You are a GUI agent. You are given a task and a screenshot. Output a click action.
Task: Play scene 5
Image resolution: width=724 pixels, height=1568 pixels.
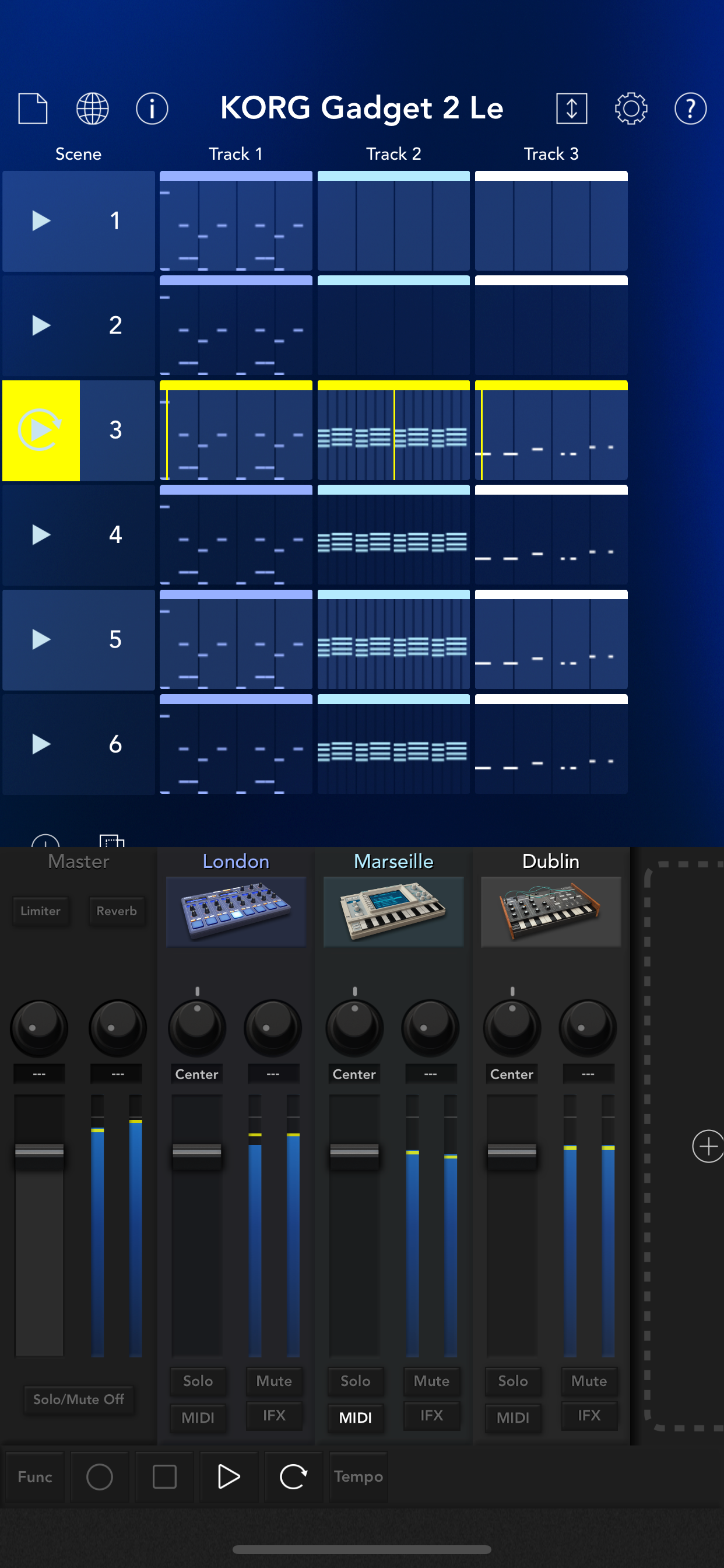point(41,639)
